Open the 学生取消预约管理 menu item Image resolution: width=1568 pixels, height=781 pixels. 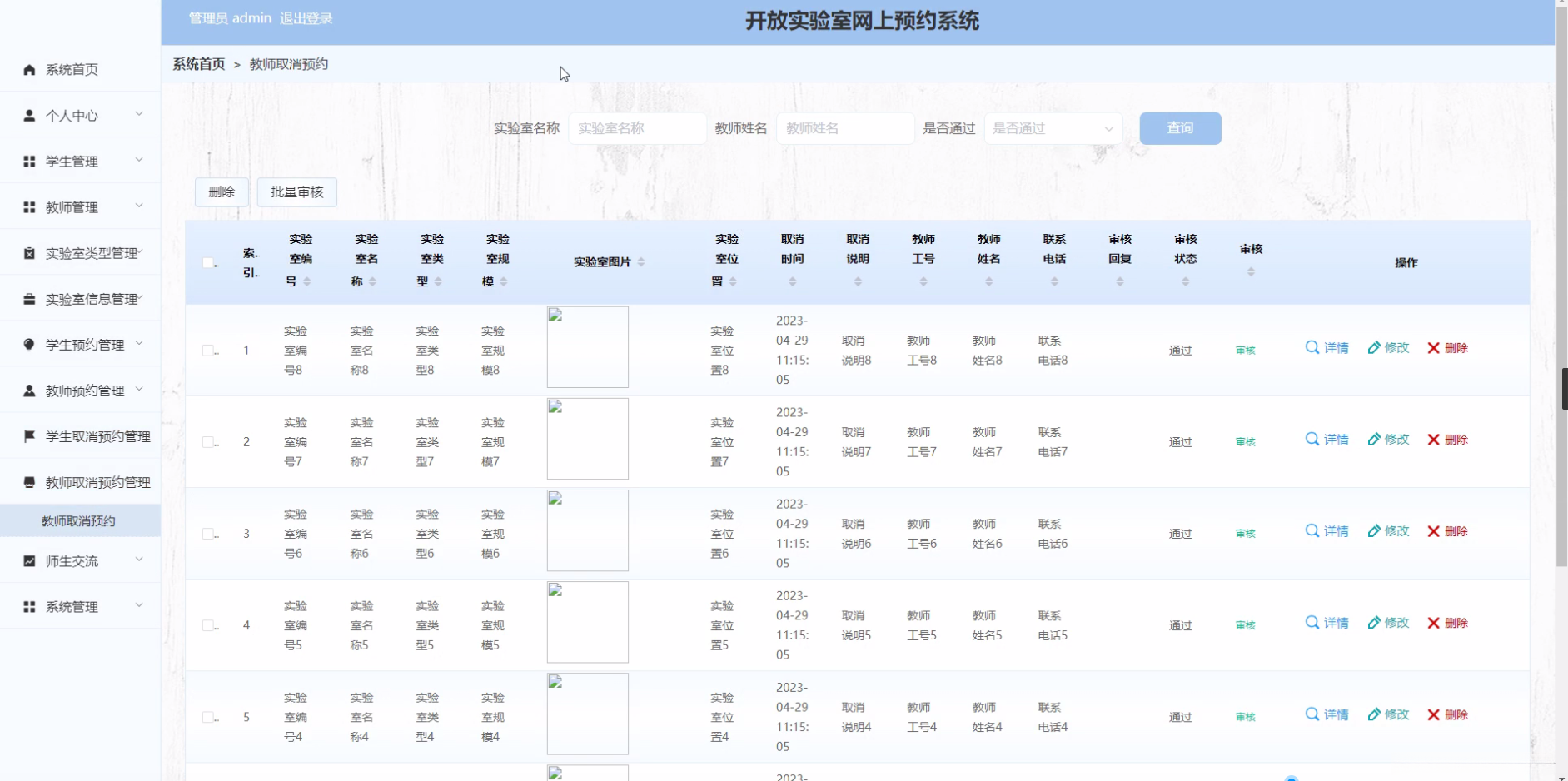coord(80,436)
